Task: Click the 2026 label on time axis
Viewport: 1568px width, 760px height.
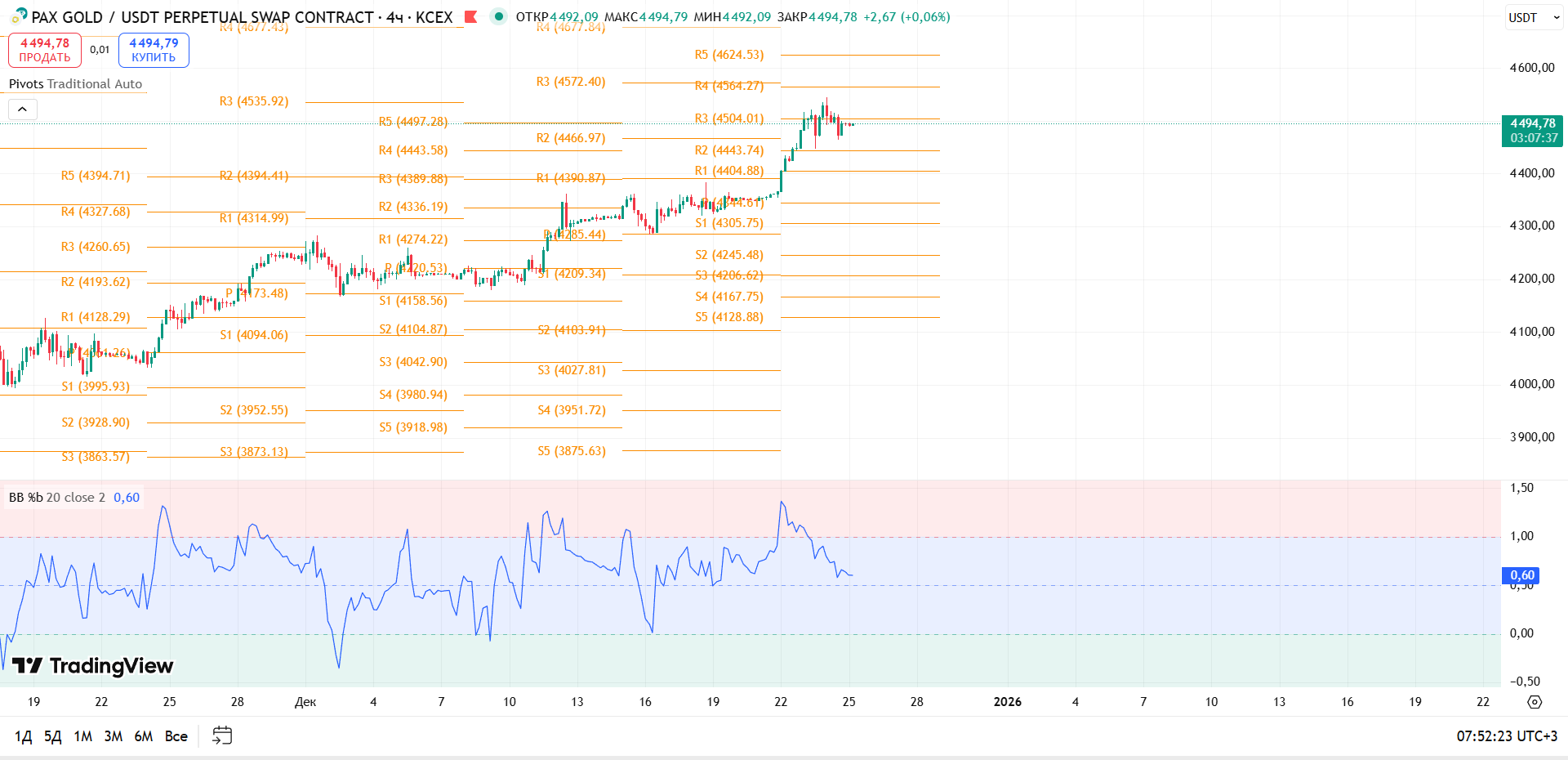Action: [x=1007, y=702]
